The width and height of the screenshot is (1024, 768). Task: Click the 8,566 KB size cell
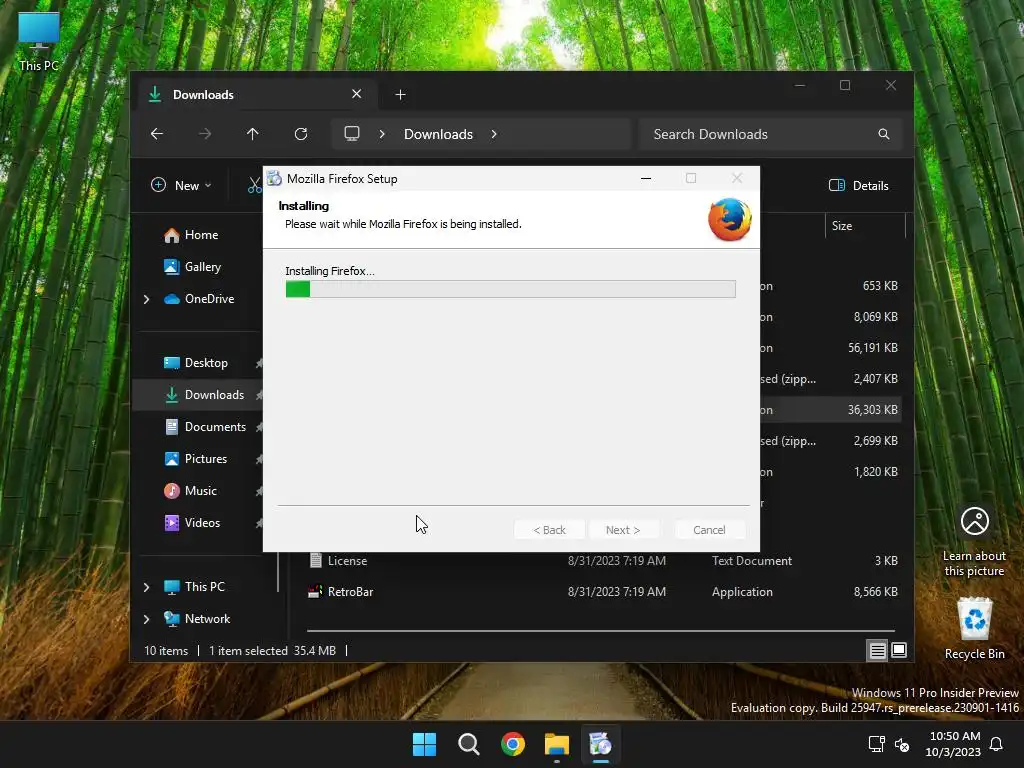(x=876, y=592)
